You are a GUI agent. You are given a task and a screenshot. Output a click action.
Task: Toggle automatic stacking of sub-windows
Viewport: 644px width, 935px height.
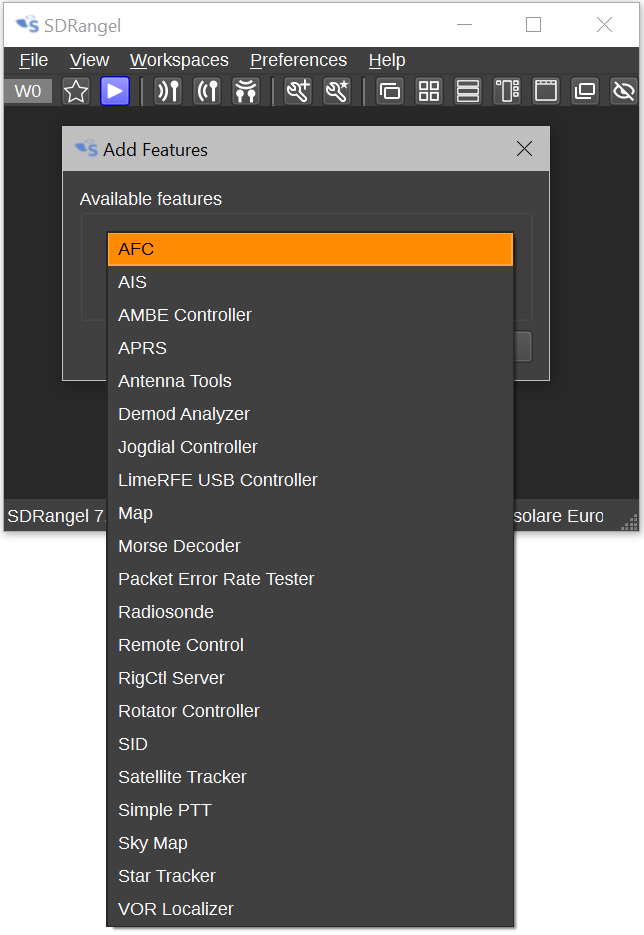click(x=507, y=91)
